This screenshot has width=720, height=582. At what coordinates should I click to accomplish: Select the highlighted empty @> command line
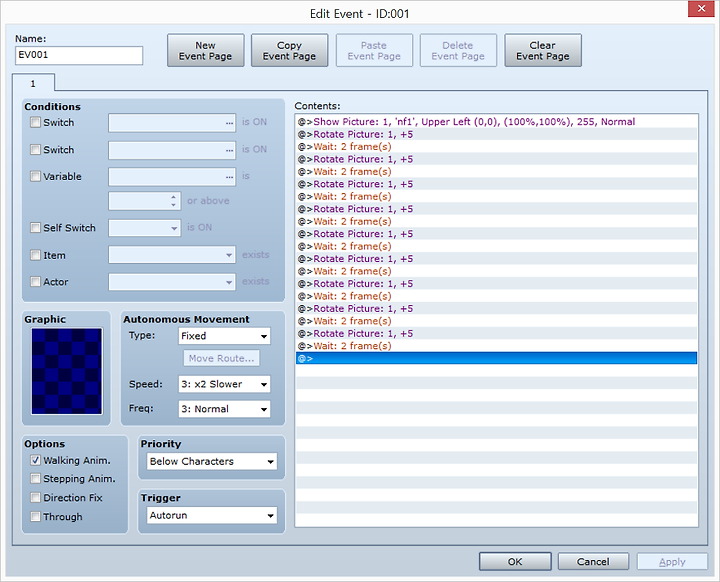(x=496, y=358)
